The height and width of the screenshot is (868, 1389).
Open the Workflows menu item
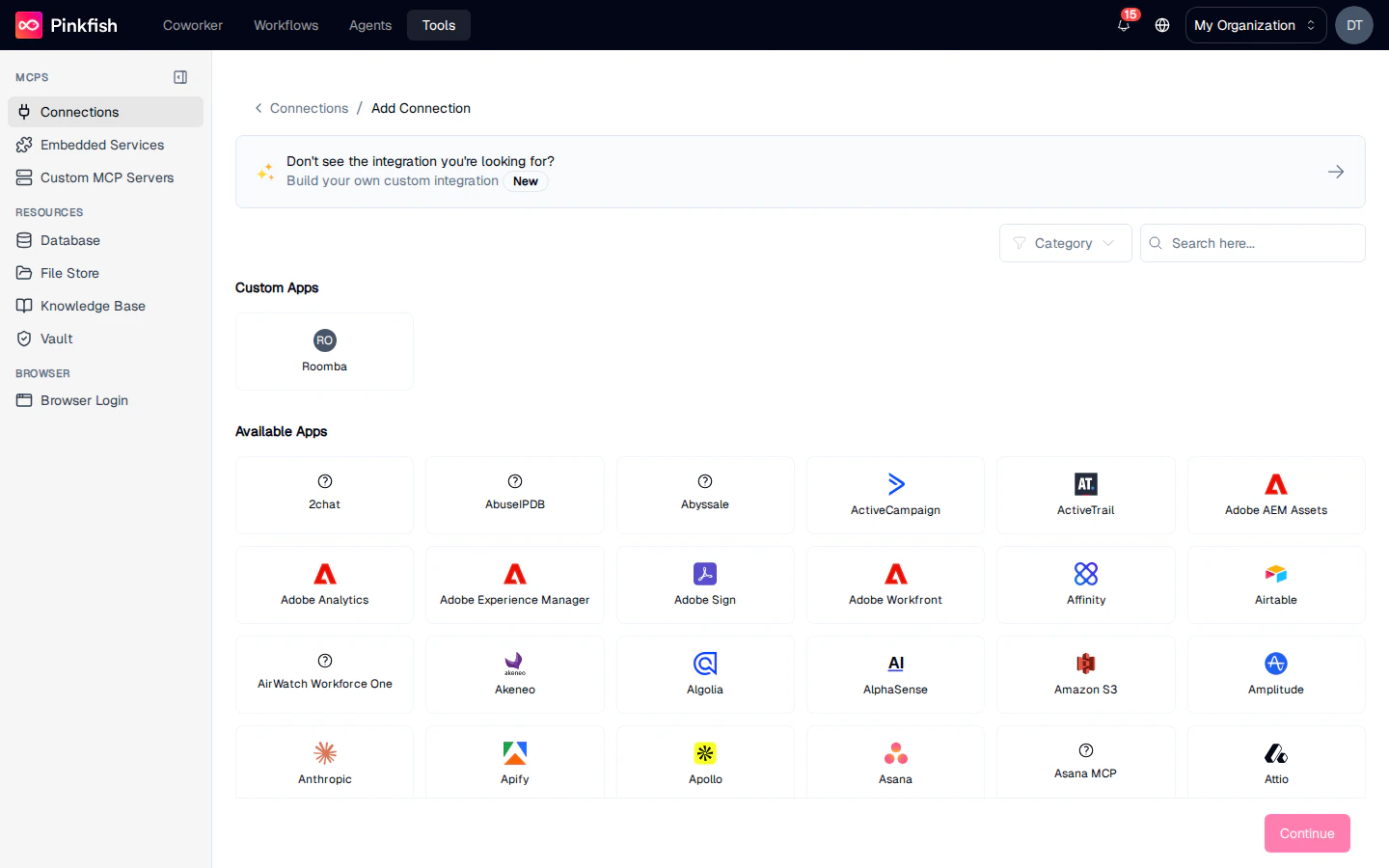coord(286,25)
